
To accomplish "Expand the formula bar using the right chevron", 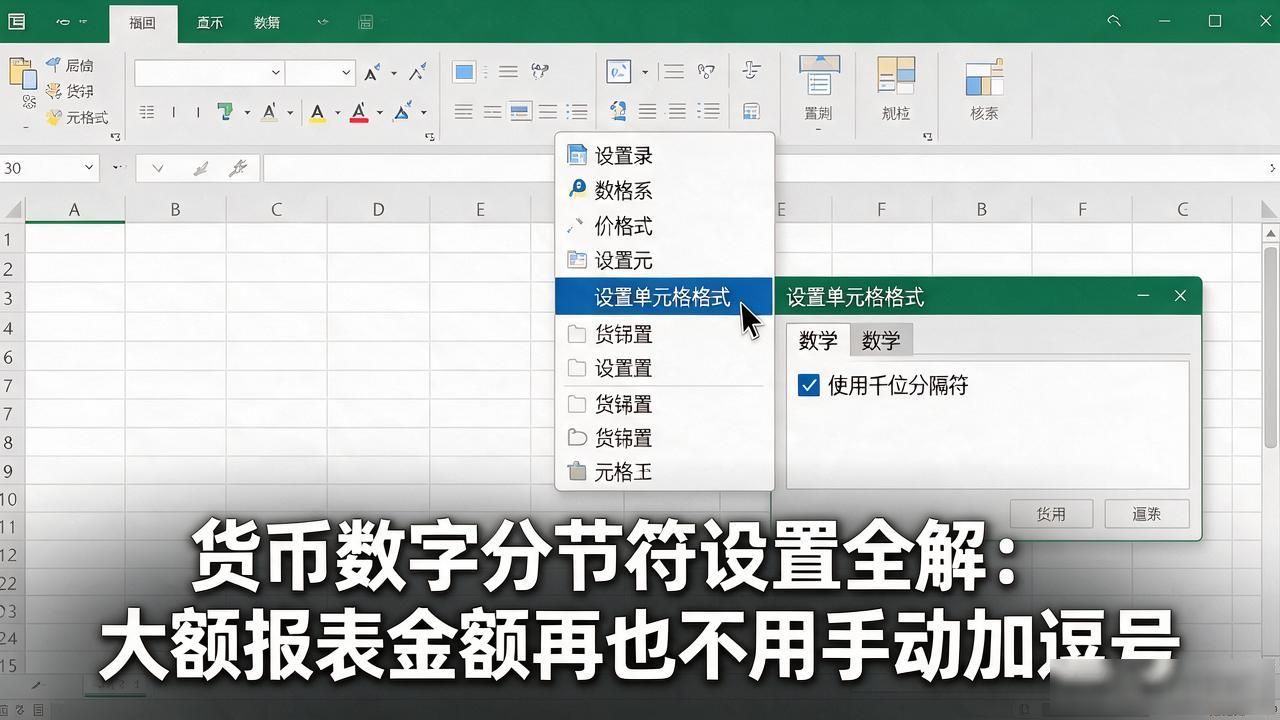I will tap(1272, 168).
